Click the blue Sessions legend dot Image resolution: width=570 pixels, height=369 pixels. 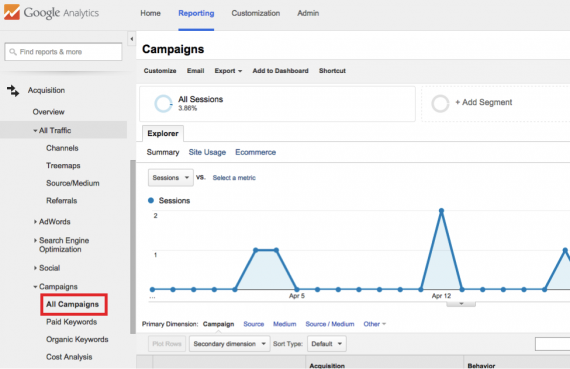[151, 200]
